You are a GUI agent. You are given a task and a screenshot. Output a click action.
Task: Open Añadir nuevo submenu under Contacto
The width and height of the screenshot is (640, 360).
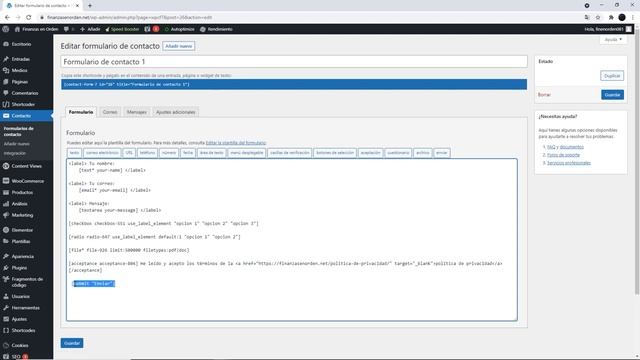point(17,144)
